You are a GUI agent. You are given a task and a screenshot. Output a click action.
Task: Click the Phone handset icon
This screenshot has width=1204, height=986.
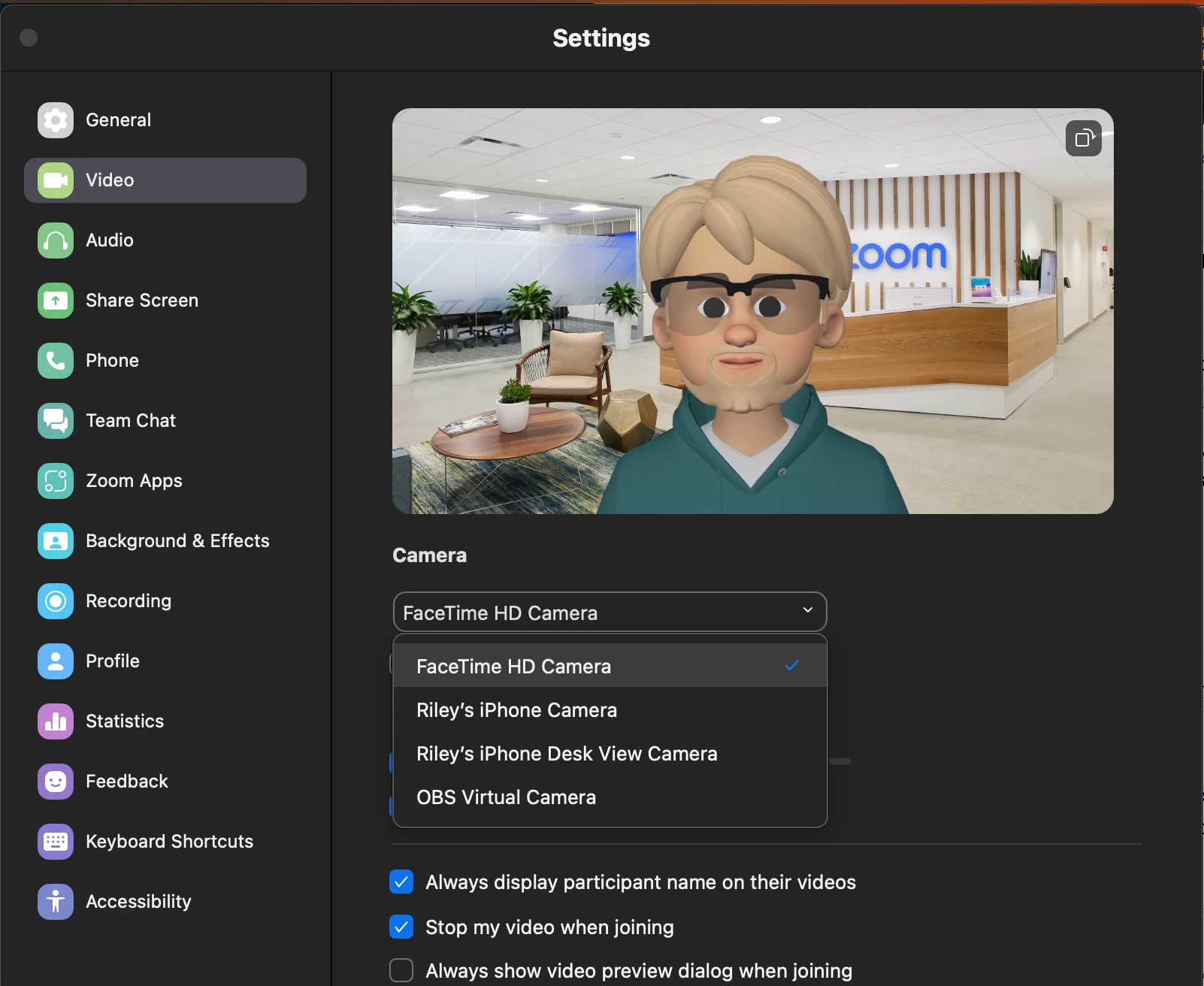56,361
